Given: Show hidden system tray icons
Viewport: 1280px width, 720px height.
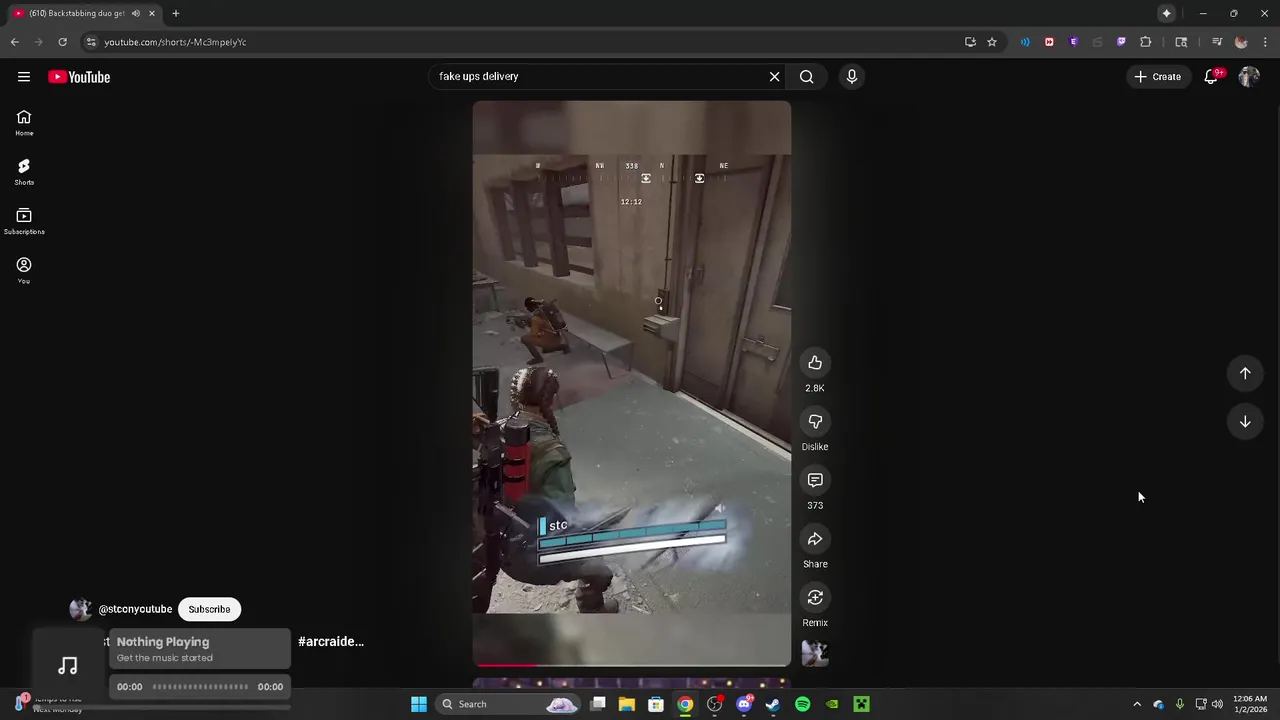Looking at the screenshot, I should pyautogui.click(x=1137, y=704).
